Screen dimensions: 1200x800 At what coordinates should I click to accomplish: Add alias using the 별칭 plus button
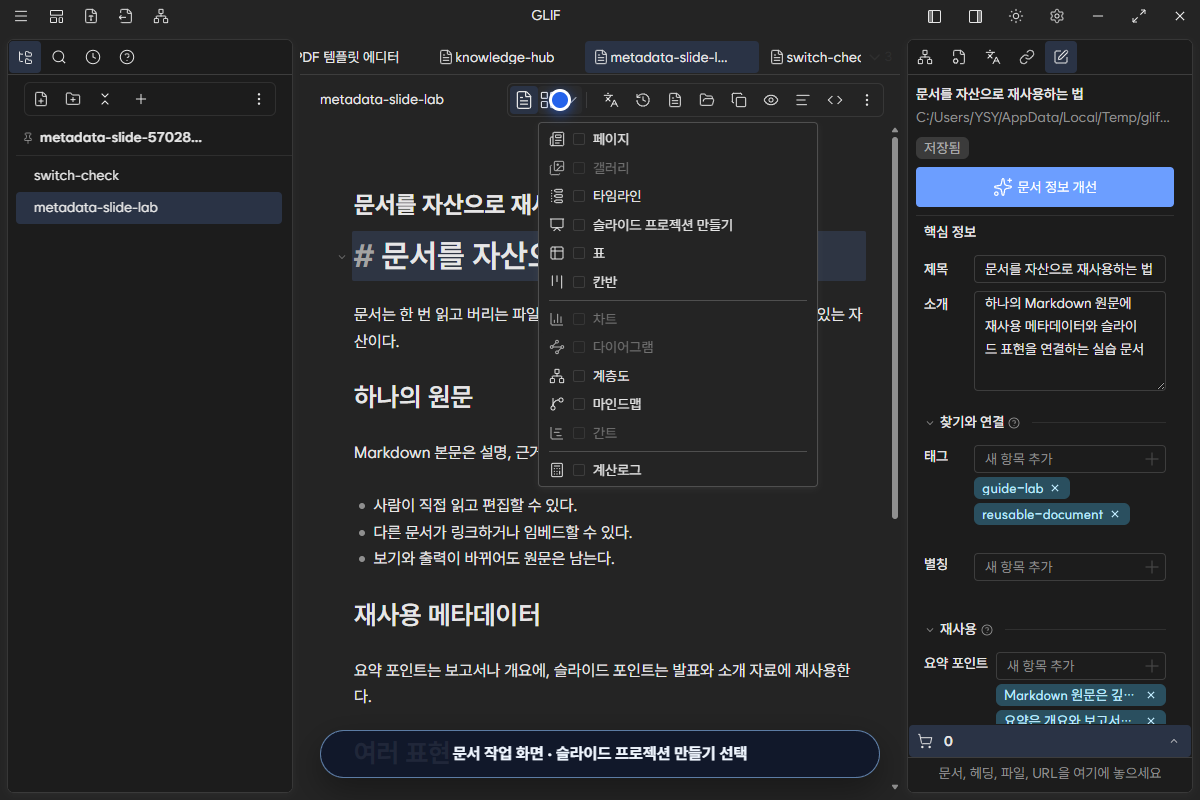1152,567
